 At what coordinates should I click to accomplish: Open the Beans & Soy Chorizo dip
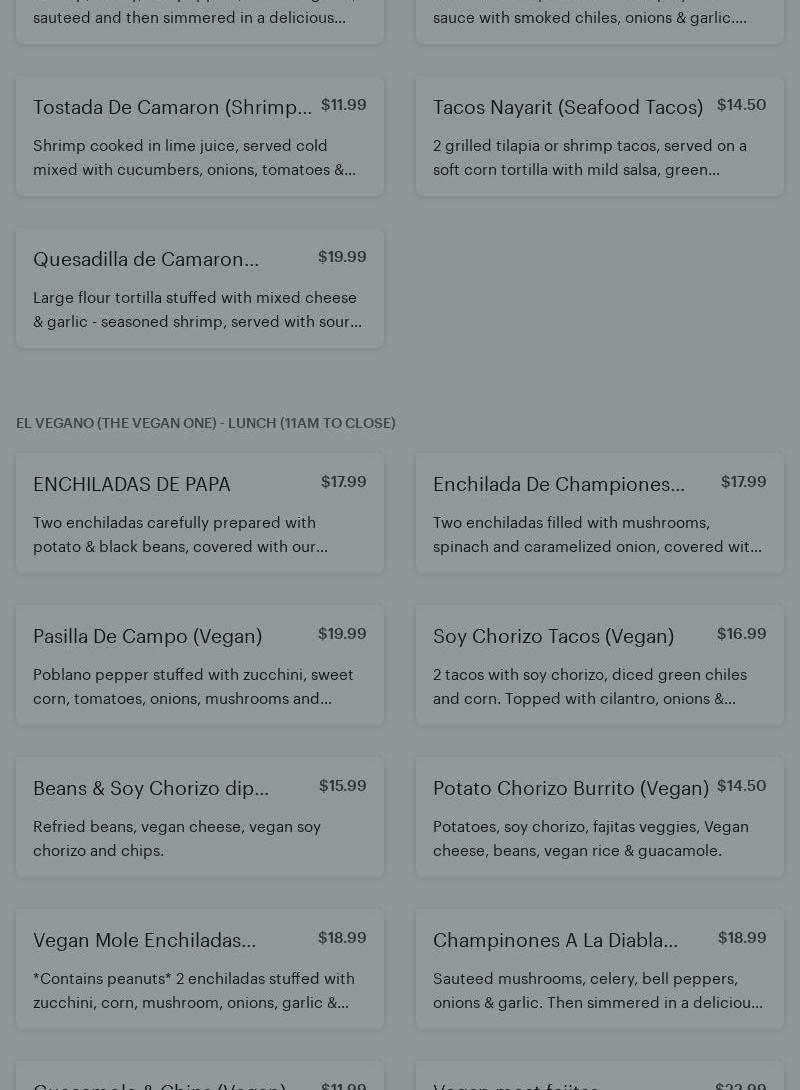[x=151, y=789]
